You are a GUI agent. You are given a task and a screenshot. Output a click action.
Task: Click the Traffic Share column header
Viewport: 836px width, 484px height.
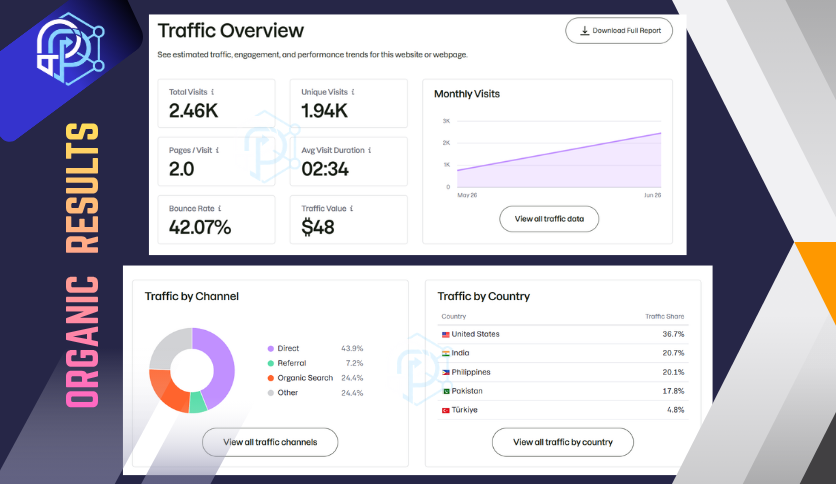665,317
